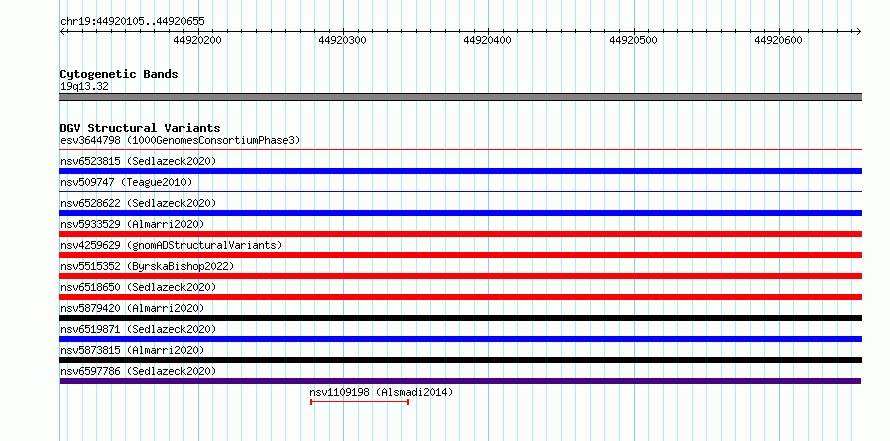Image resolution: width=890 pixels, height=441 pixels.
Task: Select the thin red esv3644798 variant line
Action: (x=460, y=150)
